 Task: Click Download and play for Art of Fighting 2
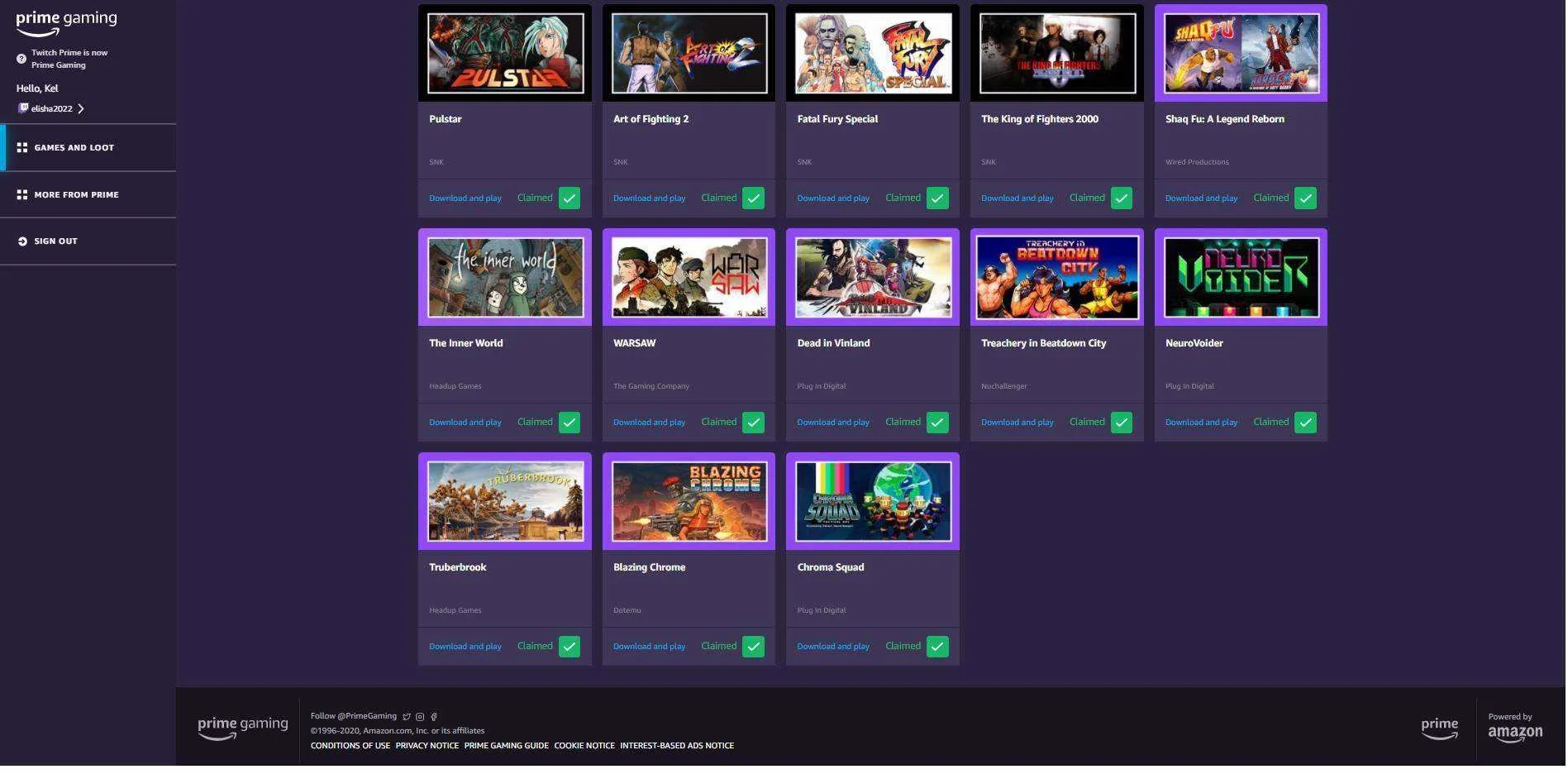coord(650,198)
